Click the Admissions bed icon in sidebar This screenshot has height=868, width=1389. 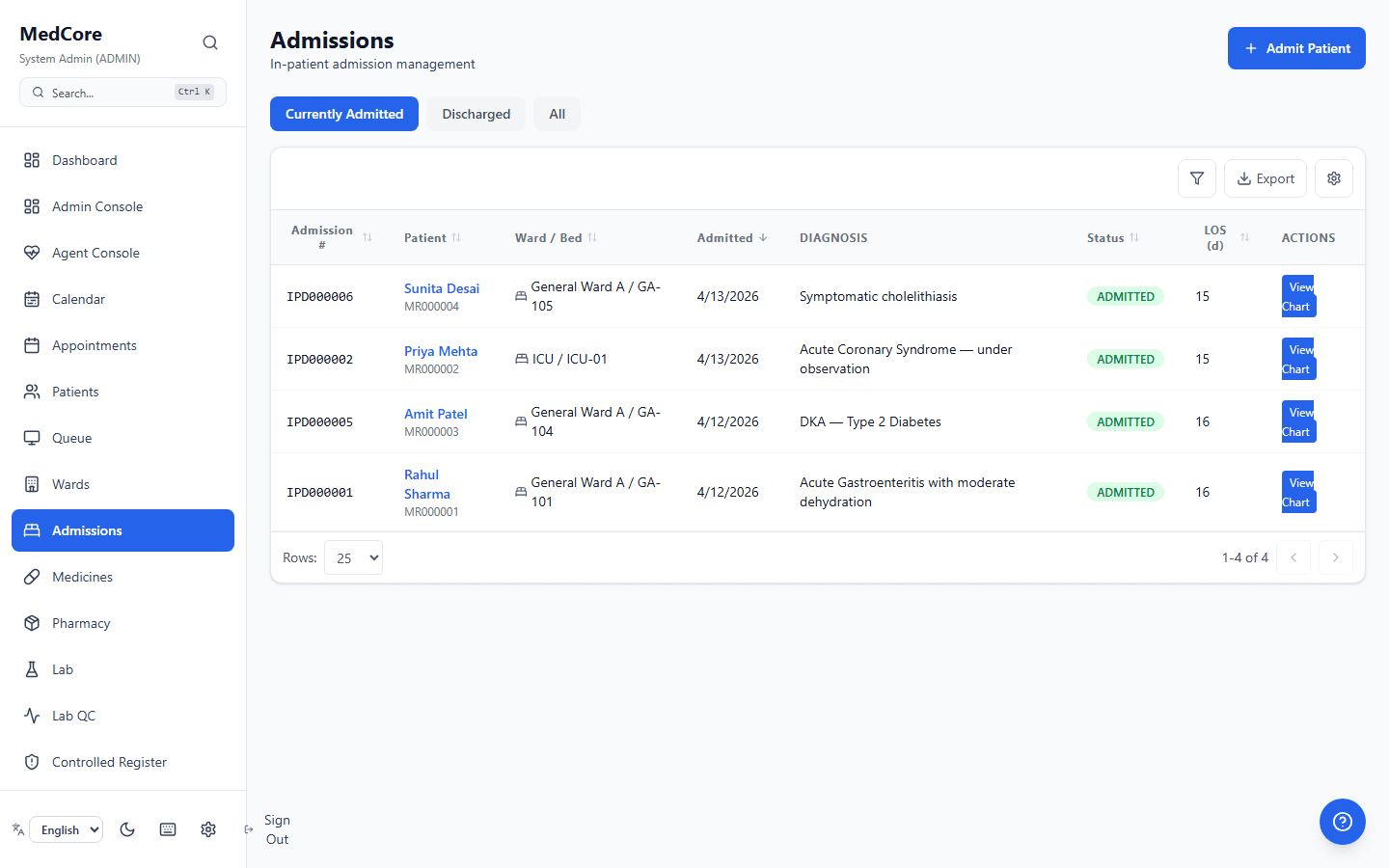32,530
